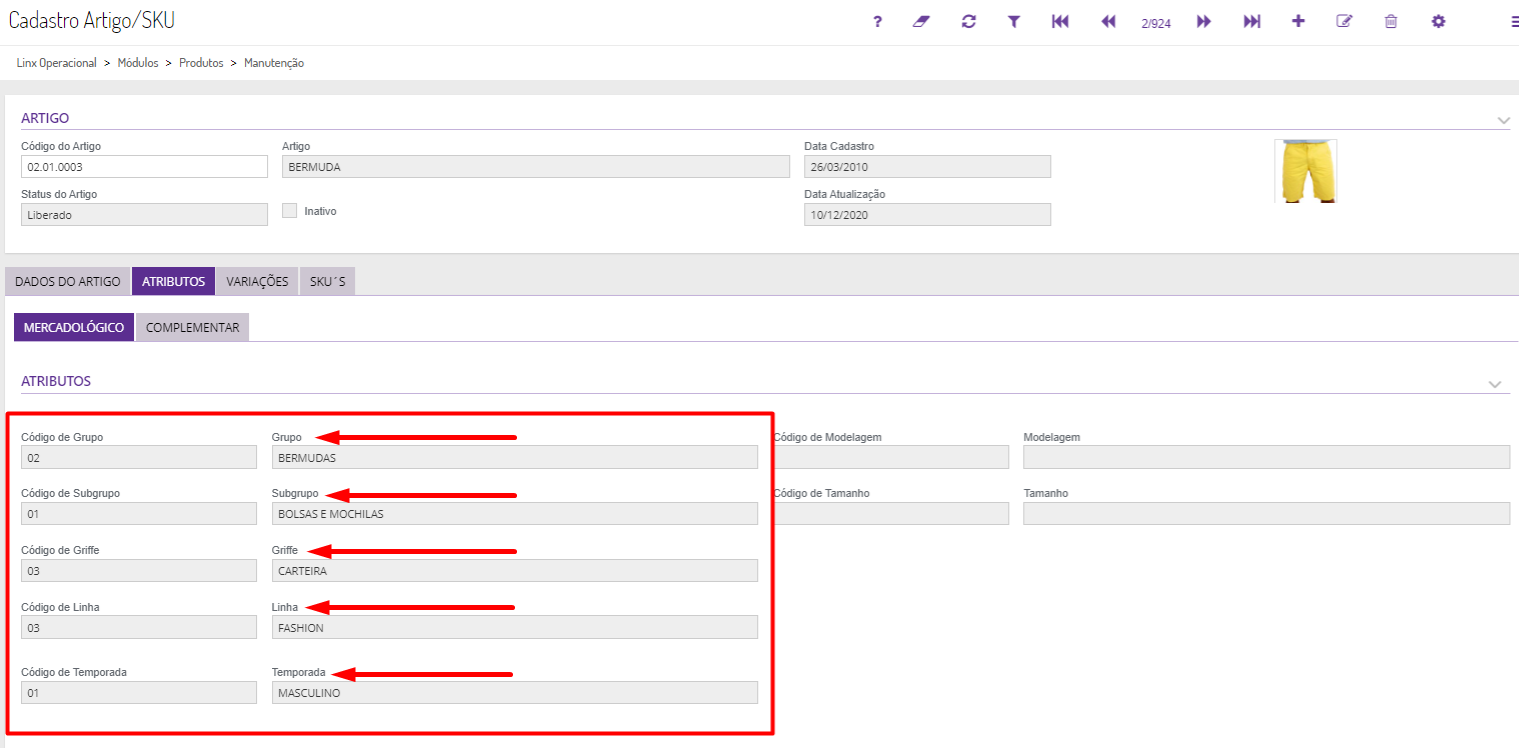Open the settings gear icon
This screenshot has height=748, width=1519.
pyautogui.click(x=1438, y=21)
